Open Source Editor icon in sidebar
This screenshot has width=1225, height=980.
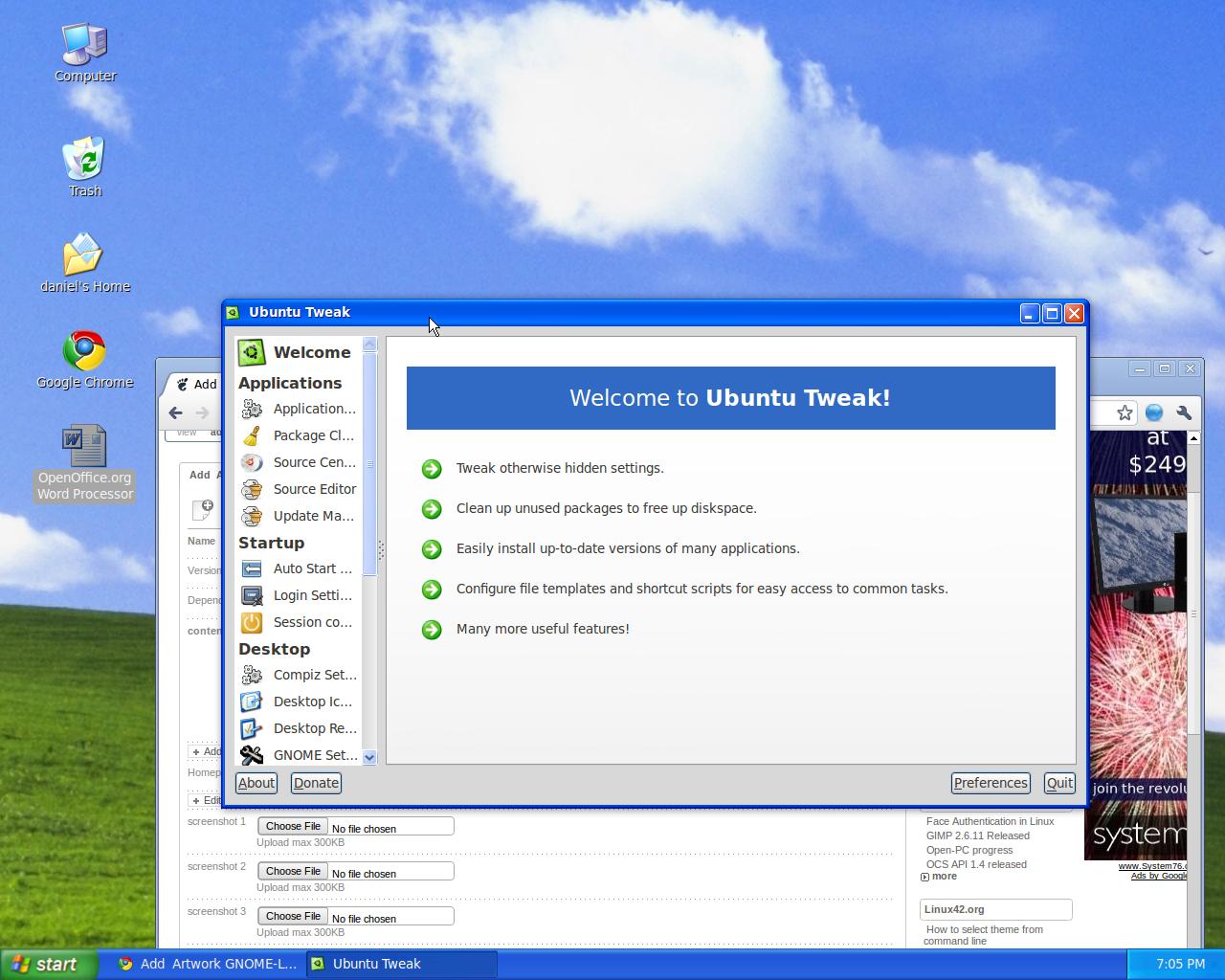click(252, 489)
